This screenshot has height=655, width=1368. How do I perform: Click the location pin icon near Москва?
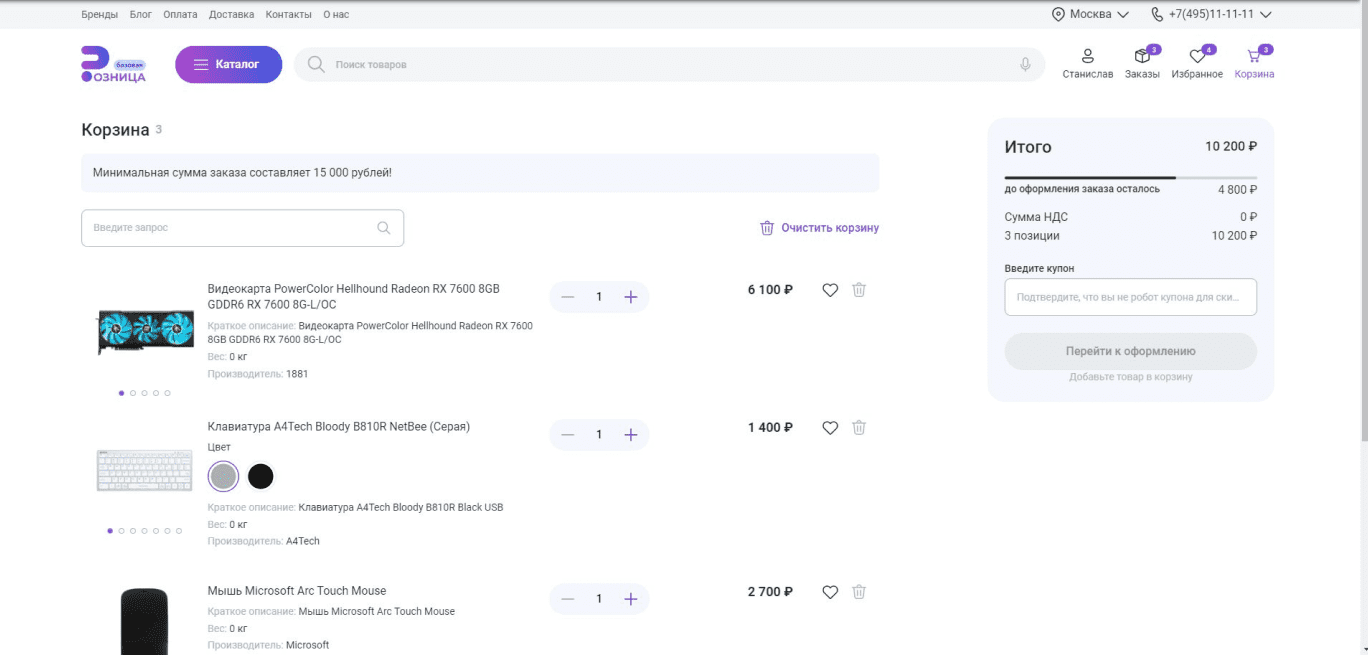pos(1058,14)
